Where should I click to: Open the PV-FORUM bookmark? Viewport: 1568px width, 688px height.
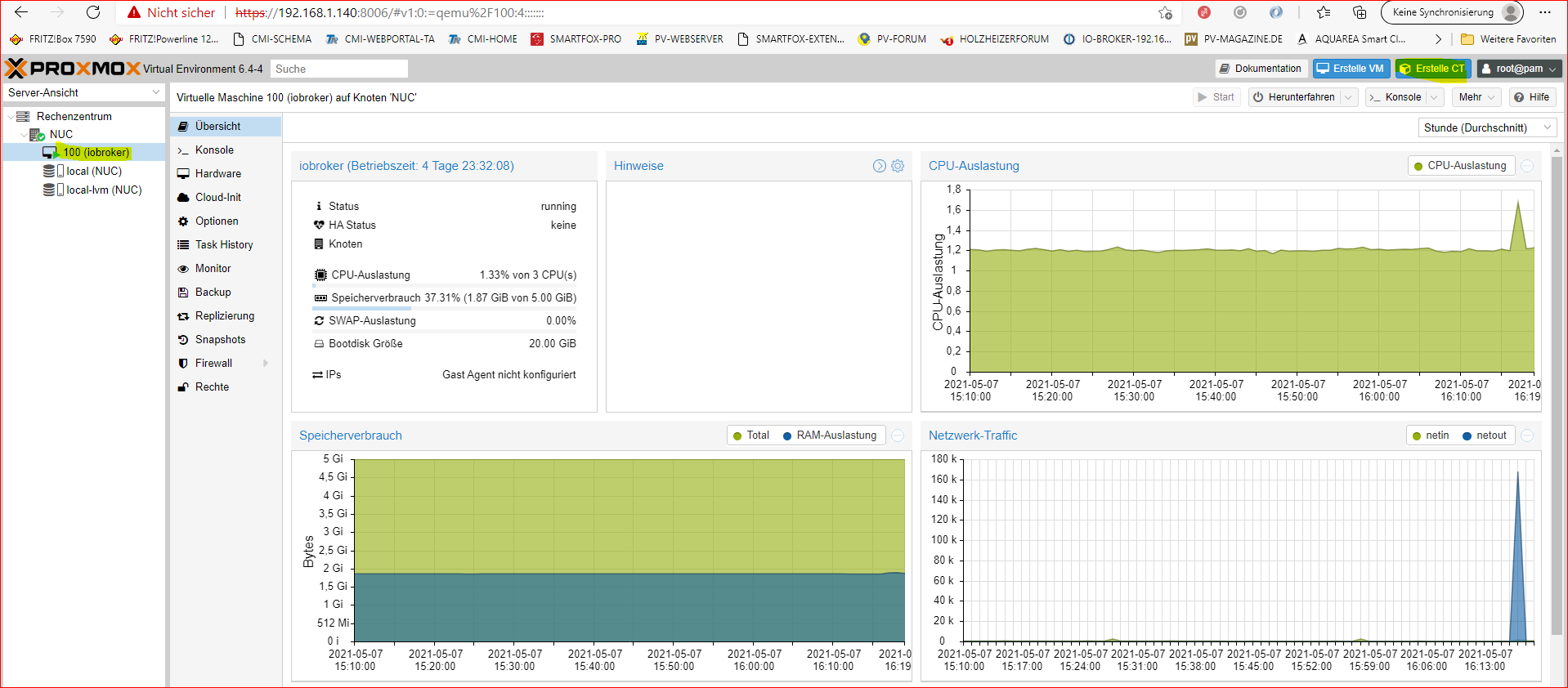892,38
